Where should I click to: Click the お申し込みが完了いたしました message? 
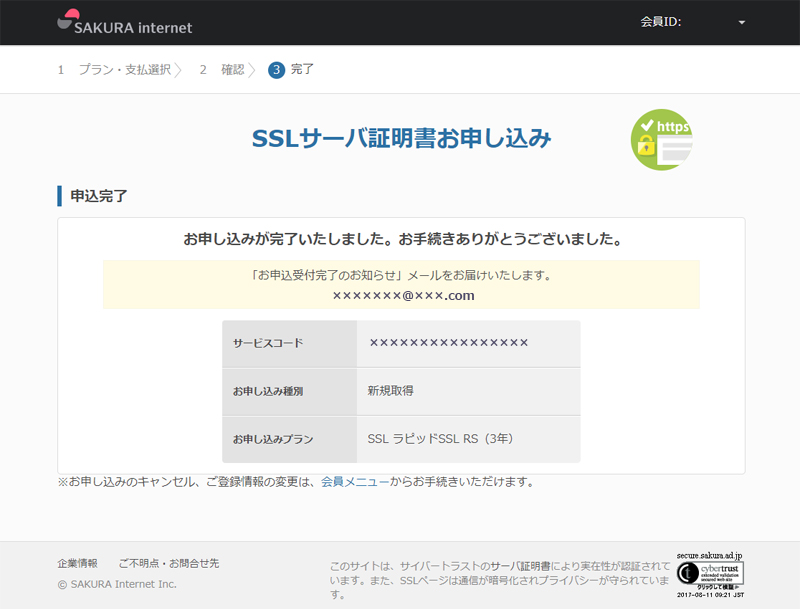click(x=402, y=239)
